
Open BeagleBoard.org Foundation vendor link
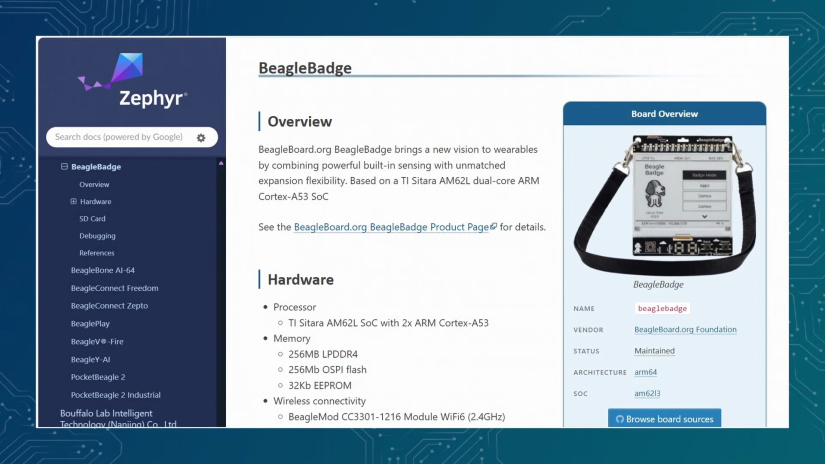[x=685, y=329]
